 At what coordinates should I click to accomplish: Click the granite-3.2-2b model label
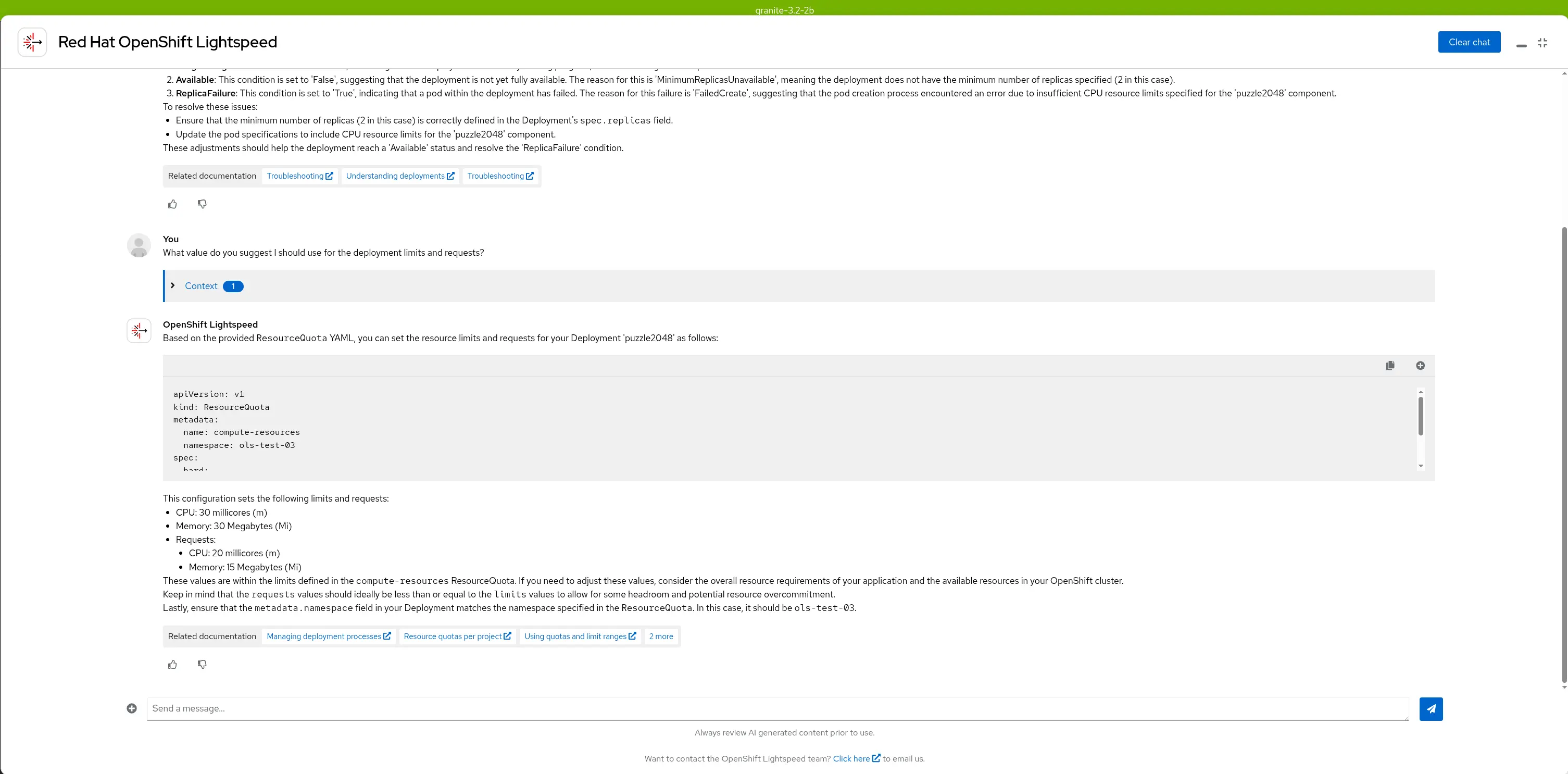pyautogui.click(x=784, y=10)
